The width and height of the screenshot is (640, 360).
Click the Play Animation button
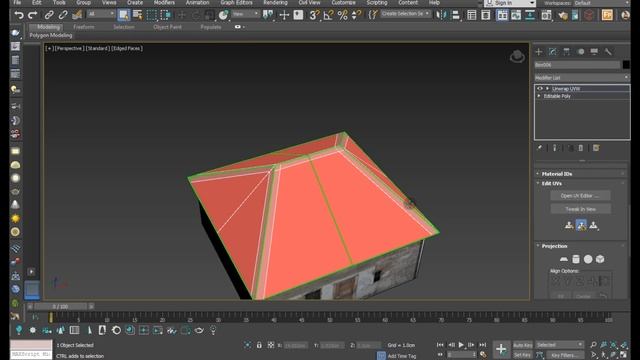point(461,345)
